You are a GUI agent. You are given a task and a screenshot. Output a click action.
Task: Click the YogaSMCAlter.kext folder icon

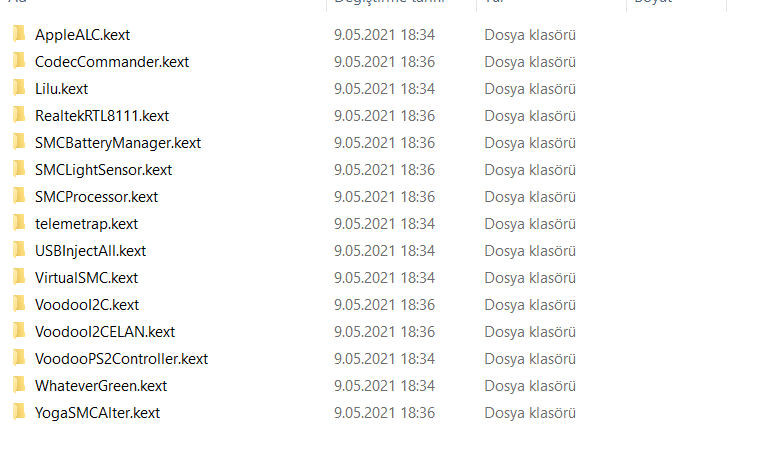coord(19,412)
